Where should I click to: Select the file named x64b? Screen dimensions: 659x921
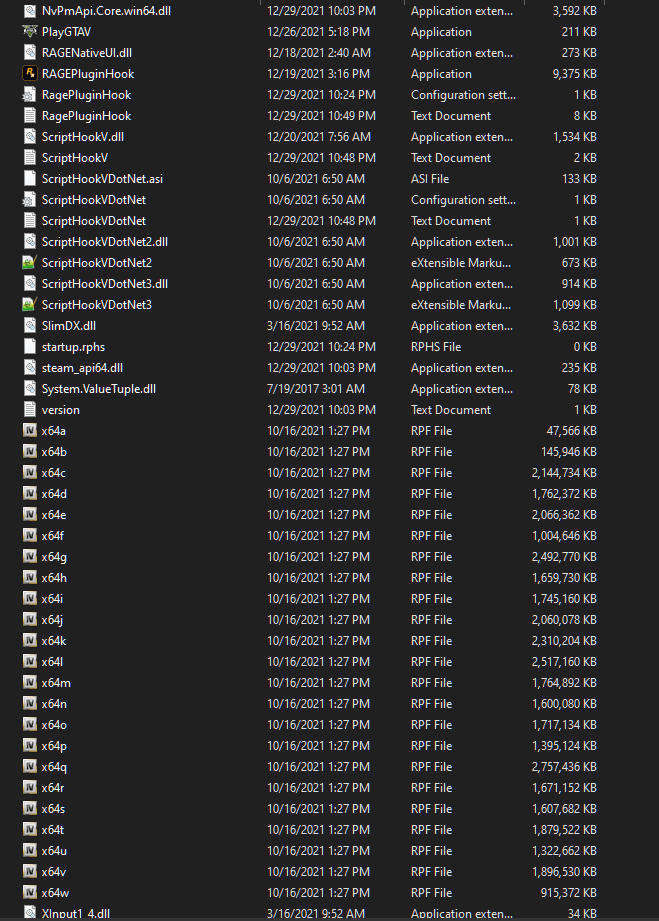point(54,452)
